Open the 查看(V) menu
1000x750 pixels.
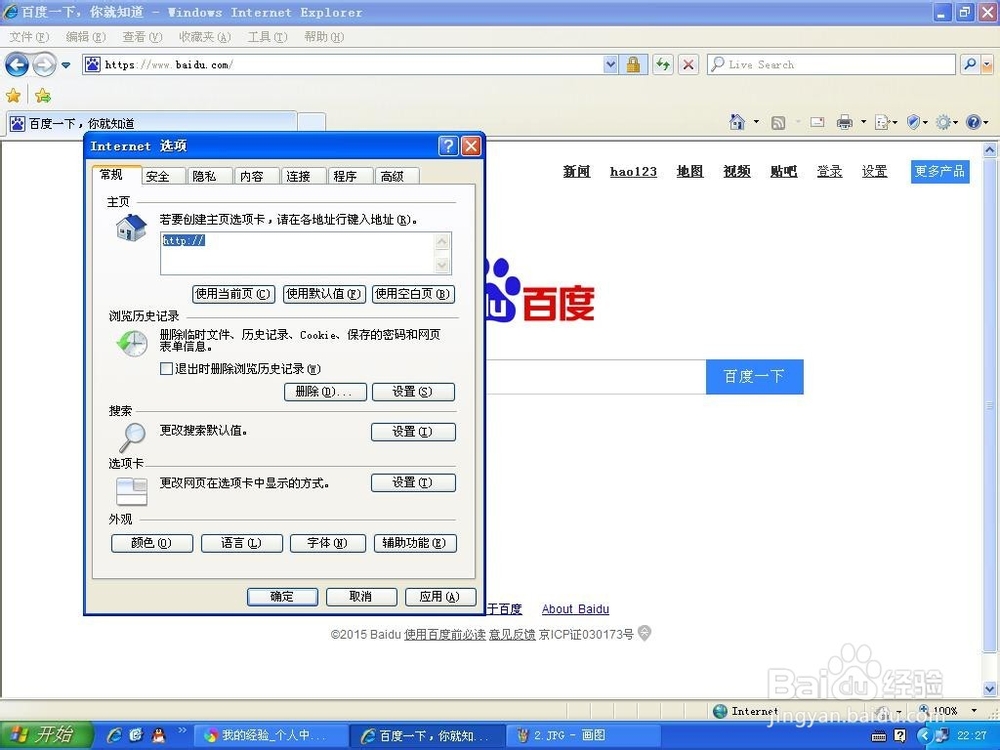point(142,37)
